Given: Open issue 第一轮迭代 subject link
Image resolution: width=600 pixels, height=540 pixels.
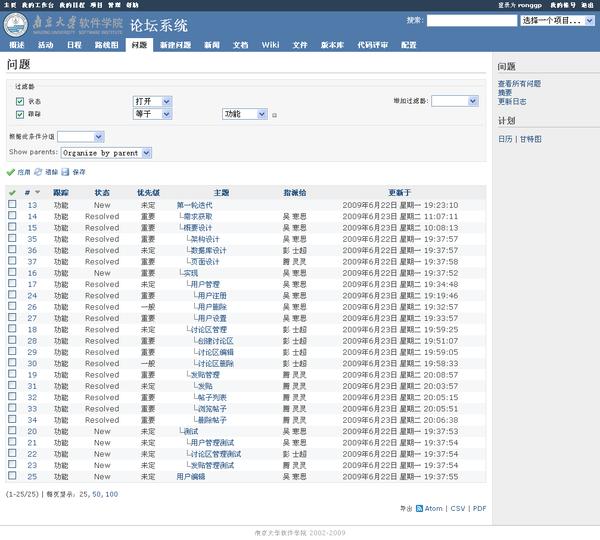Looking at the screenshot, I should (194, 205).
